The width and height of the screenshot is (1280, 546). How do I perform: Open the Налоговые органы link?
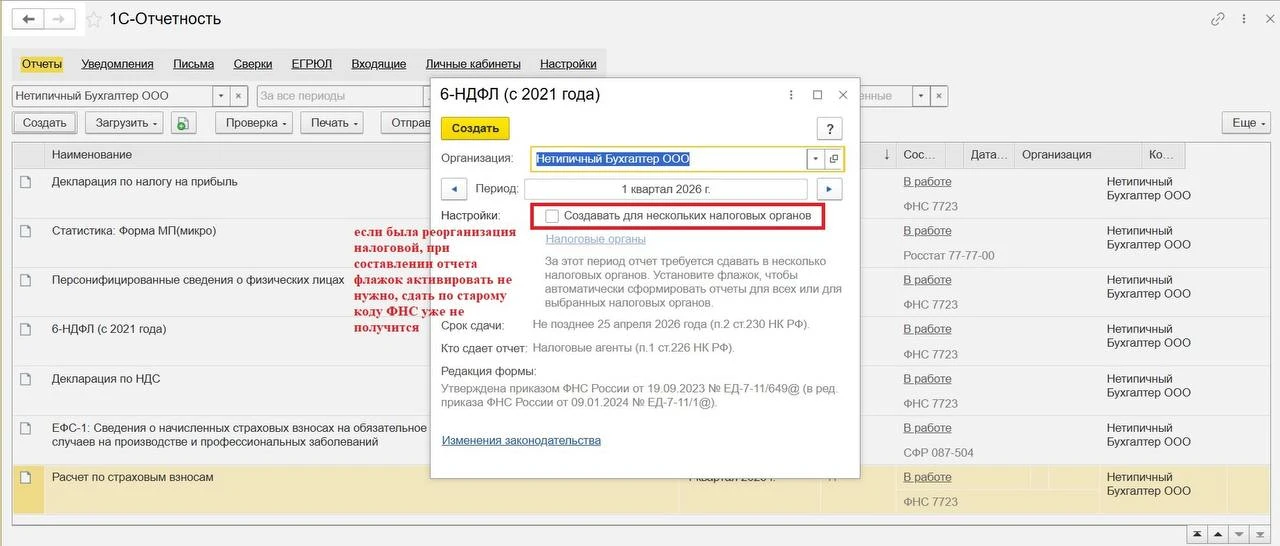click(595, 239)
